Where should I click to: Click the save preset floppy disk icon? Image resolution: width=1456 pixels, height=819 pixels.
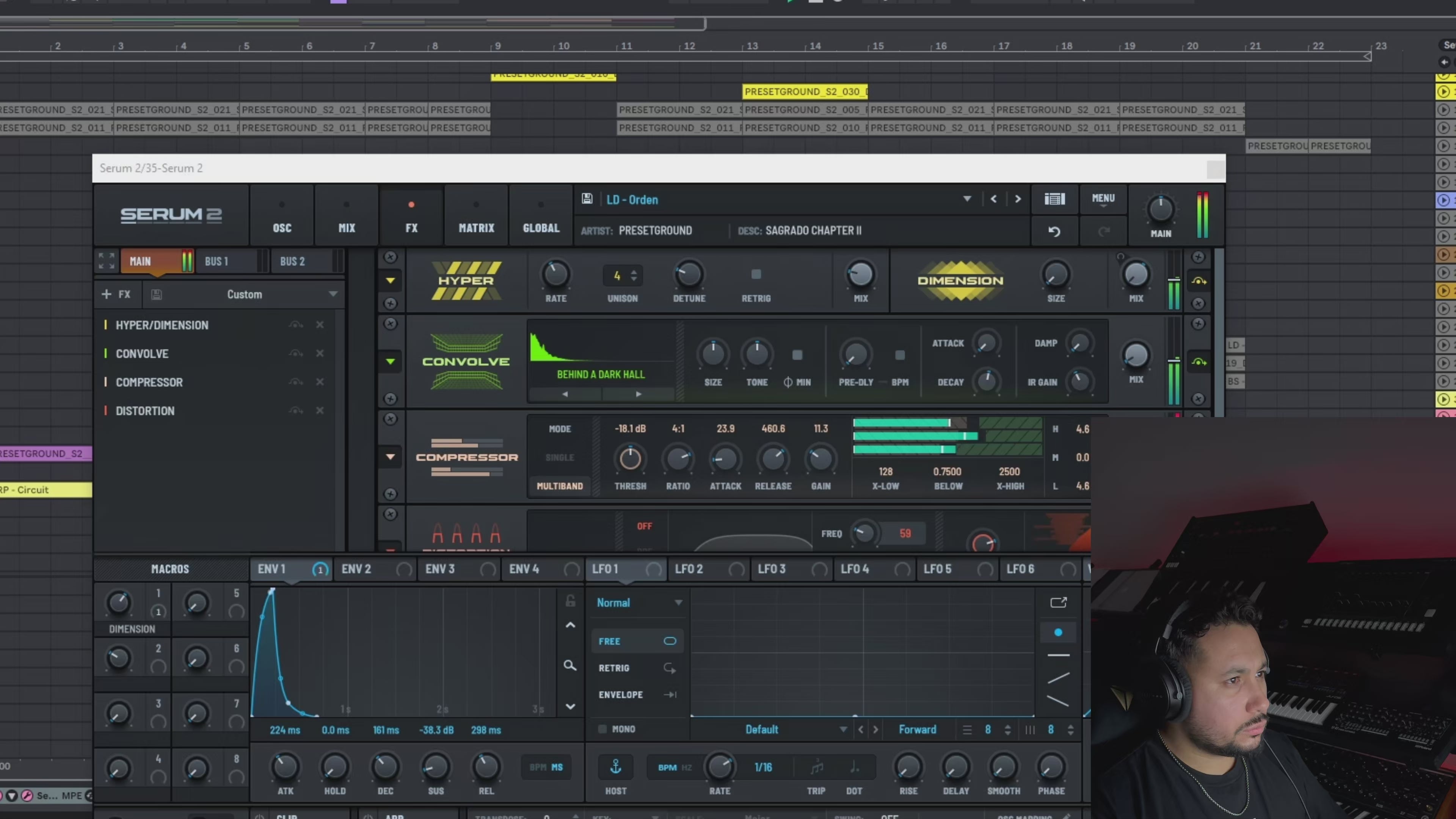click(587, 198)
